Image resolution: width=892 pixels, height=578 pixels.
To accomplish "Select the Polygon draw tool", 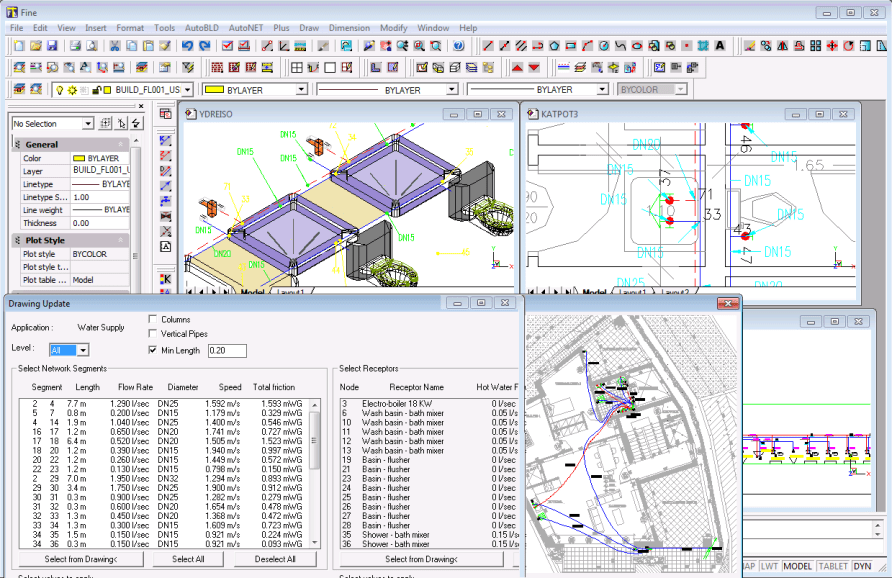I will 553,46.
